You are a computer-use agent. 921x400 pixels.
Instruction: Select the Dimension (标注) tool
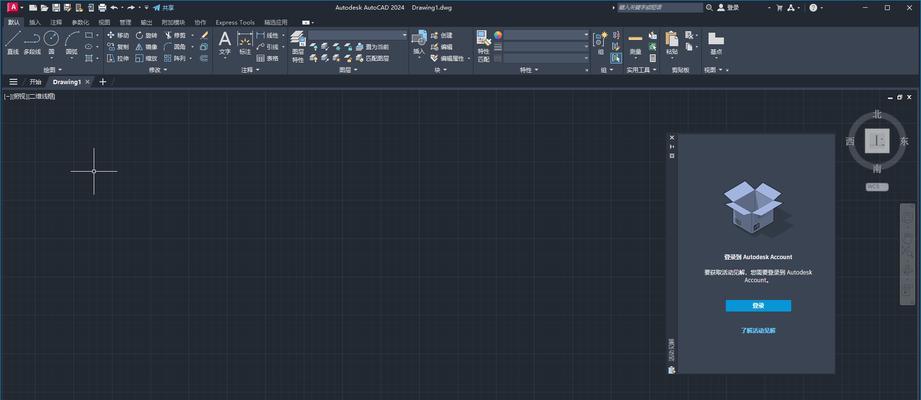pos(245,43)
